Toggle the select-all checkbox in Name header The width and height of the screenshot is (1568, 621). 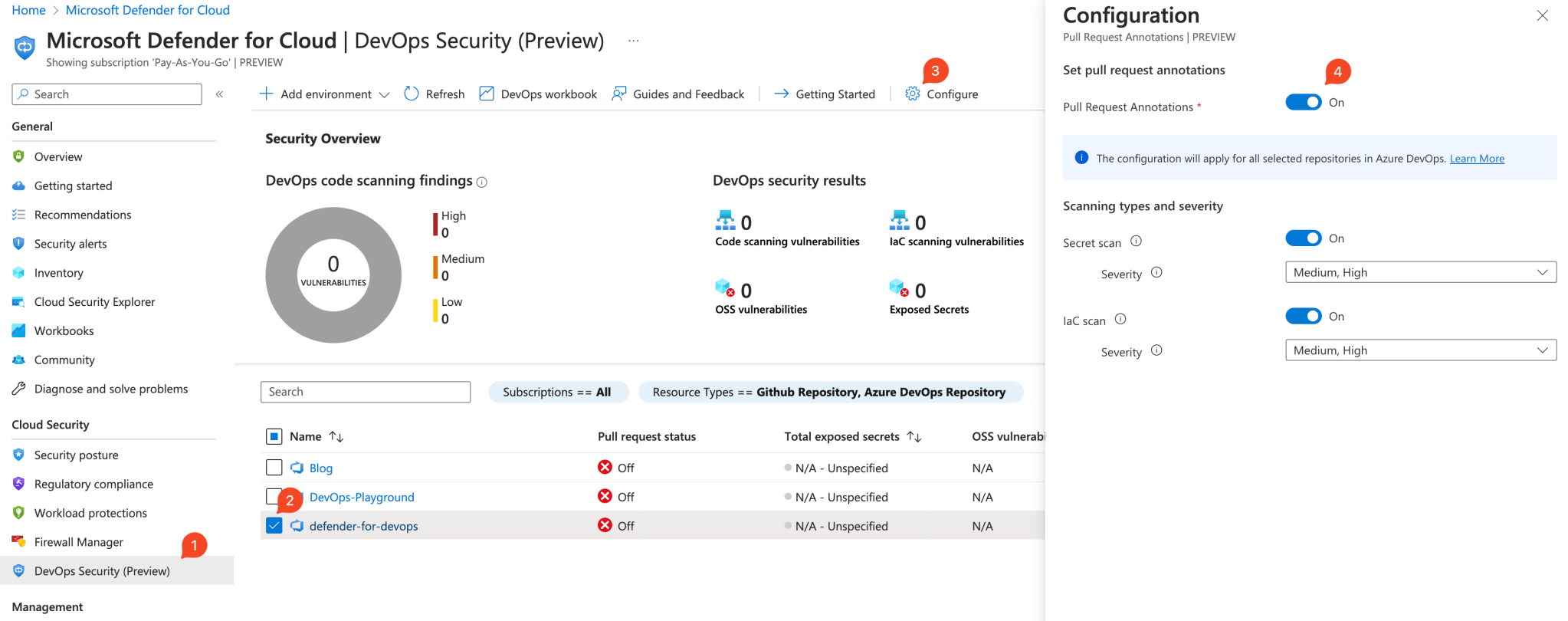(274, 436)
